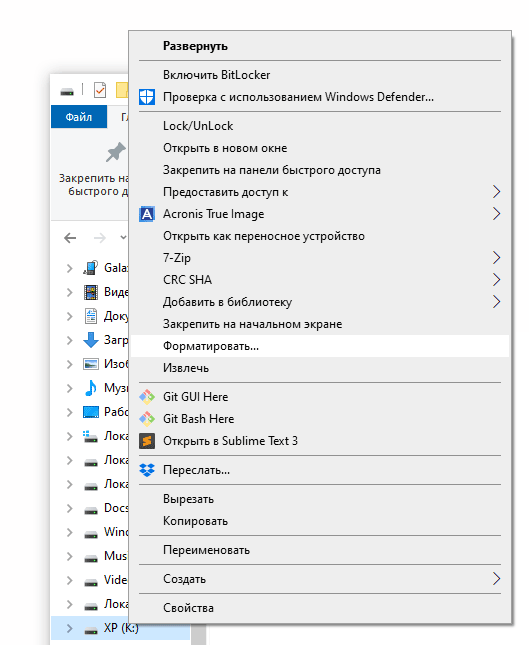Expand the Создать submenu arrow
529x645 pixels.
click(497, 579)
